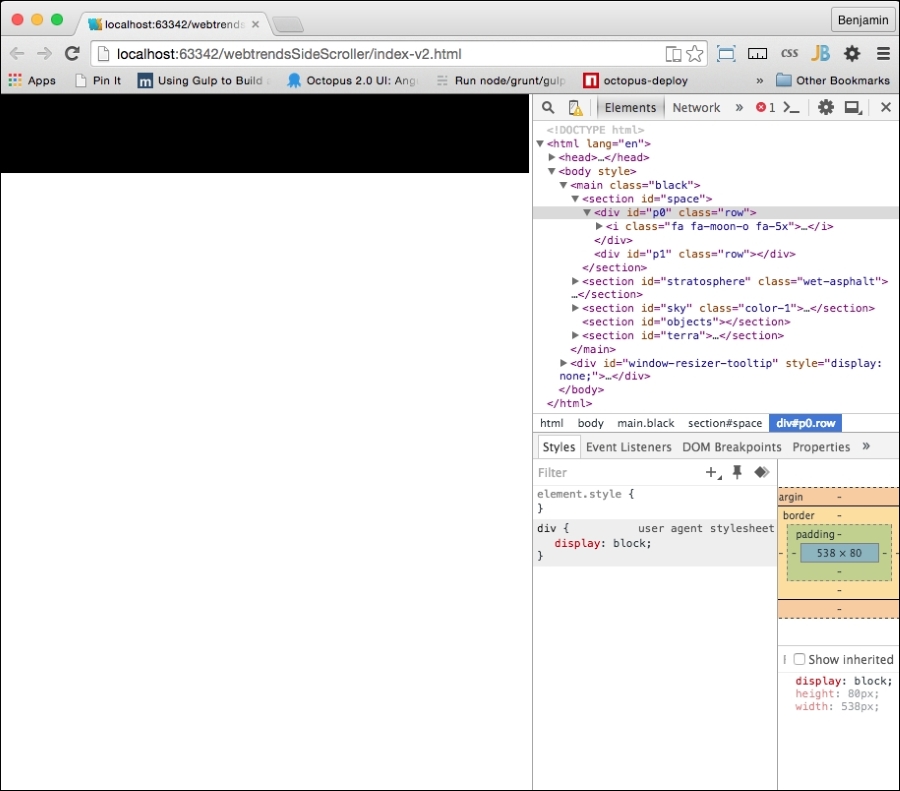This screenshot has width=900, height=791.
Task: Open DevTools settings gear
Action: click(825, 108)
